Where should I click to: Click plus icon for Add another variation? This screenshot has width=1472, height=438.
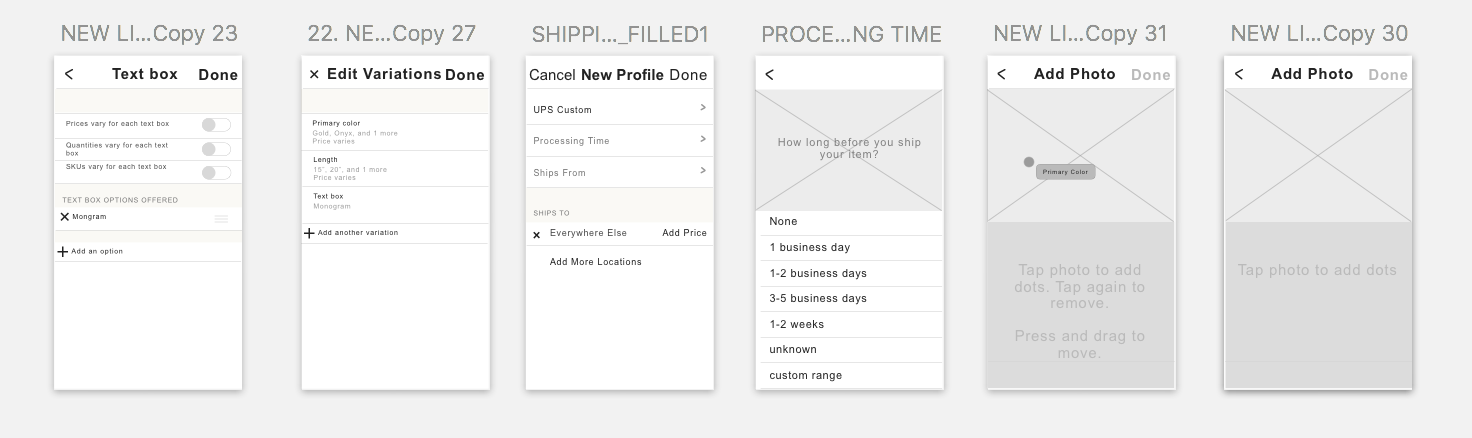coord(310,233)
